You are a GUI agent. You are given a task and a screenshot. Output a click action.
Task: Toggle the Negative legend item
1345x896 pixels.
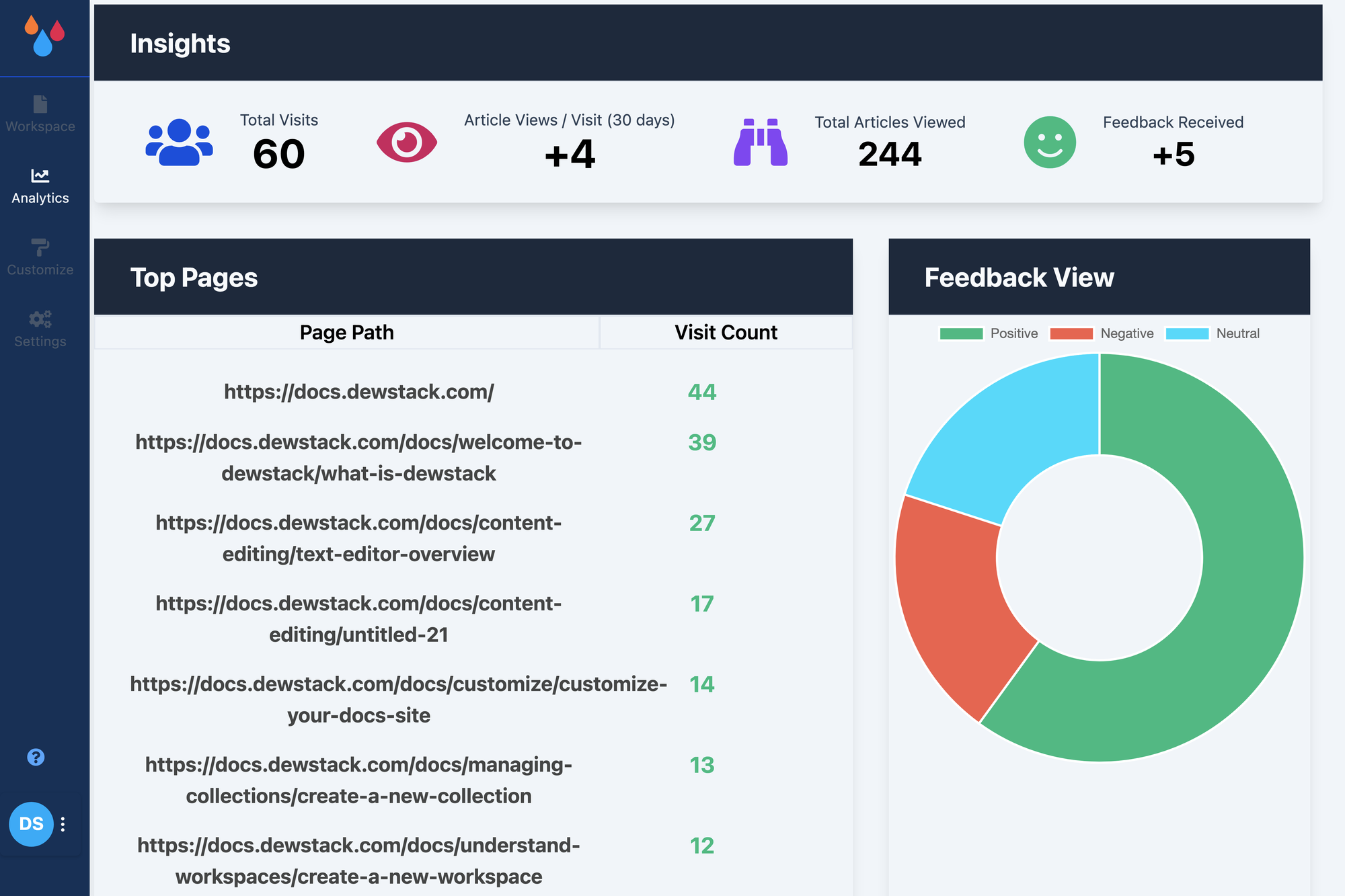pyautogui.click(x=1102, y=333)
